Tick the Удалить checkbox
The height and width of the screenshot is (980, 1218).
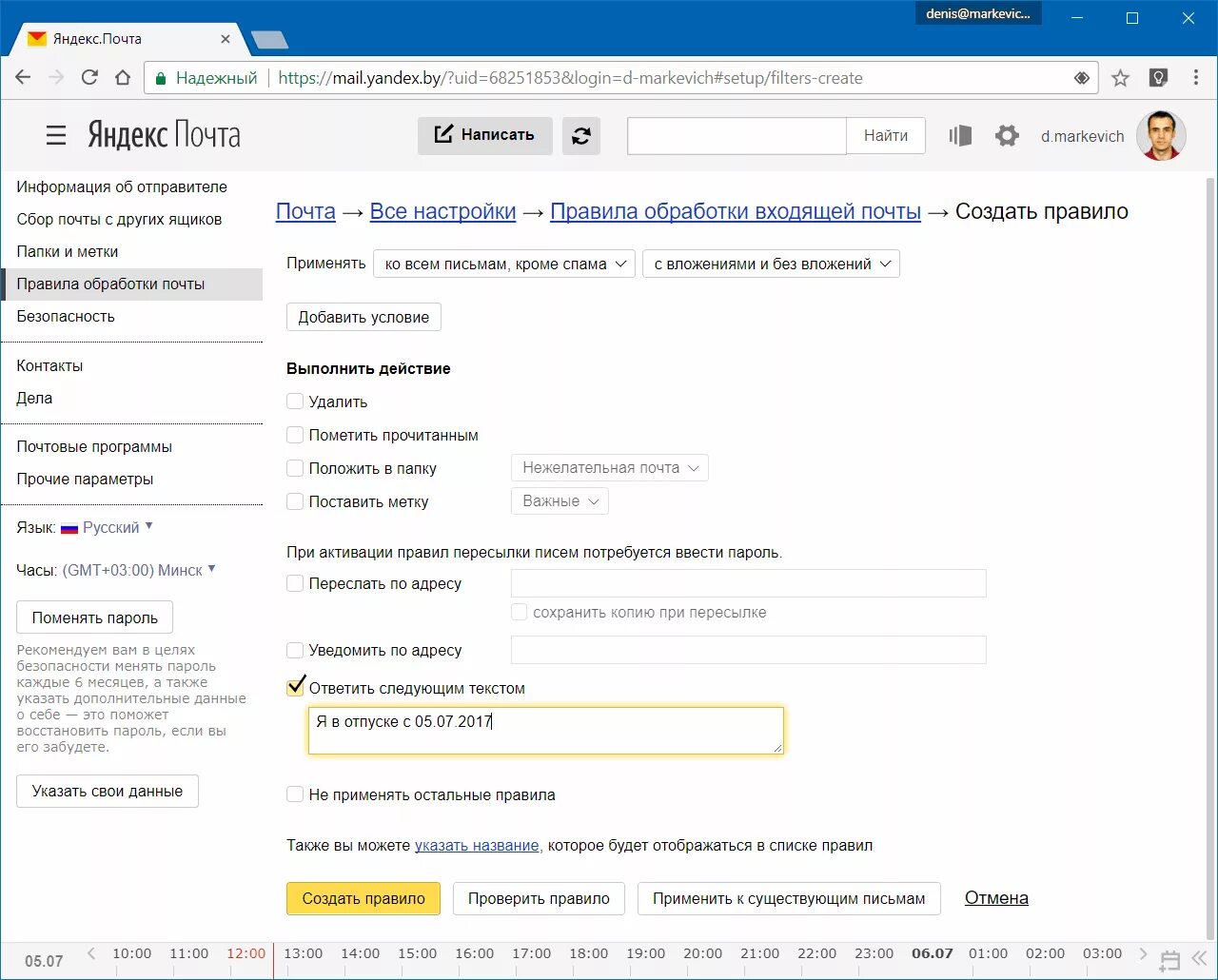tap(295, 402)
